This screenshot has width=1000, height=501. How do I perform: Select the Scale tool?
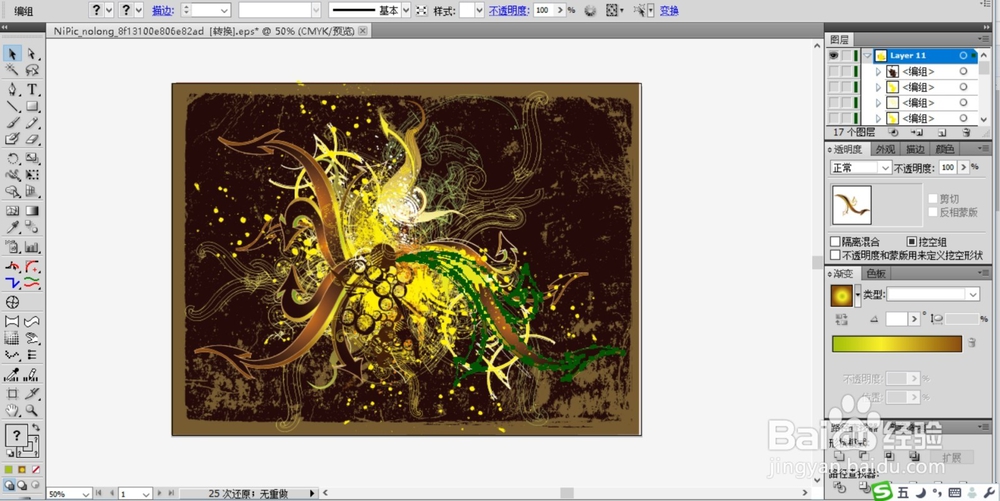click(x=32, y=158)
